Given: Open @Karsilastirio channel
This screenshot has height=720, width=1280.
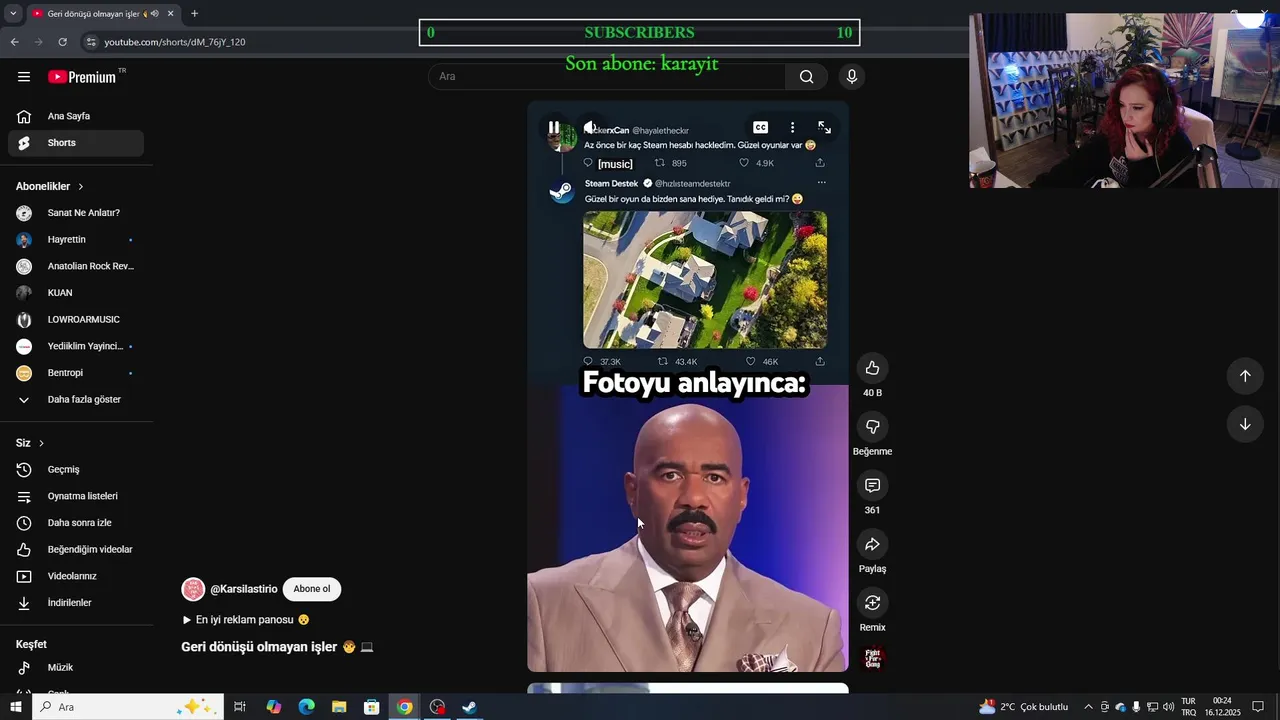Looking at the screenshot, I should [x=243, y=590].
